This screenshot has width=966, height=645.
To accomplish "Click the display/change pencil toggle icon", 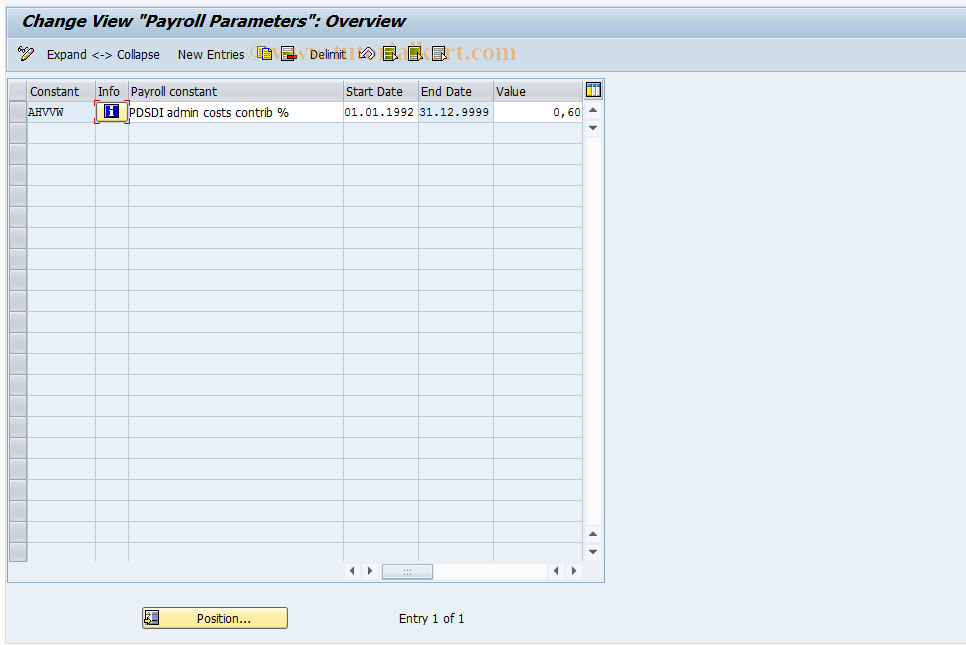I will [x=26, y=54].
